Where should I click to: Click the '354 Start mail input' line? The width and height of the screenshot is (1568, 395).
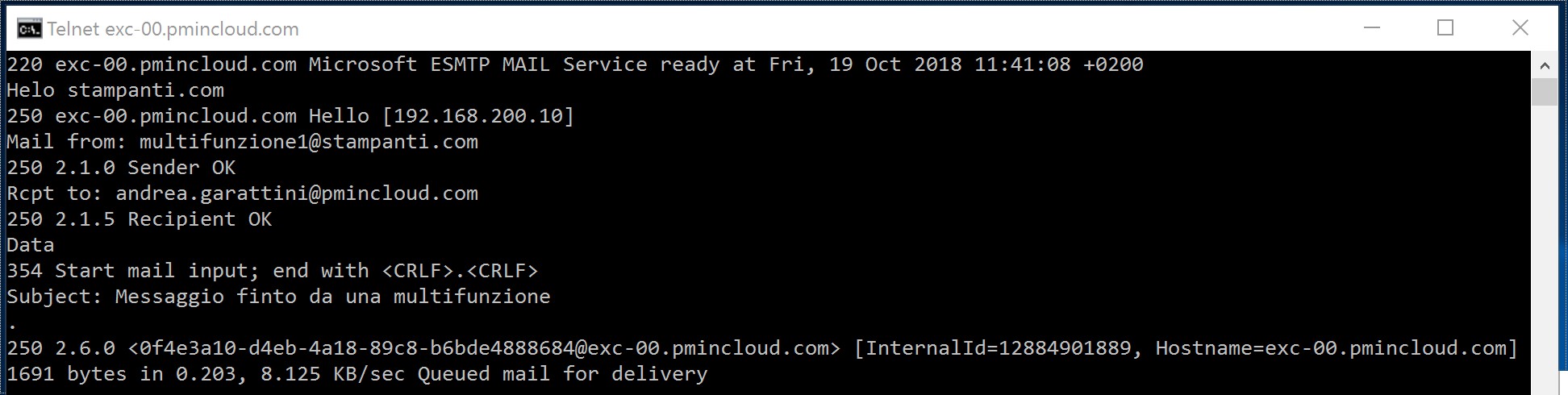point(273,271)
